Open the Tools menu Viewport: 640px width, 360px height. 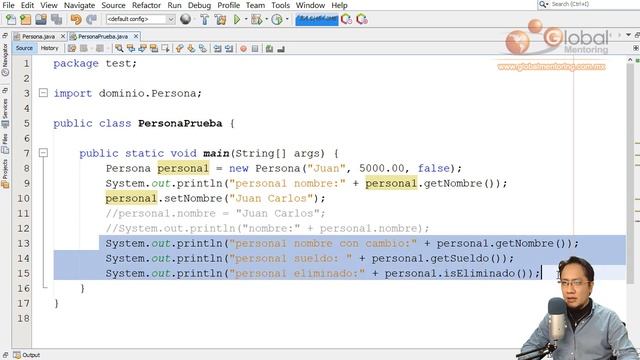(x=280, y=5)
